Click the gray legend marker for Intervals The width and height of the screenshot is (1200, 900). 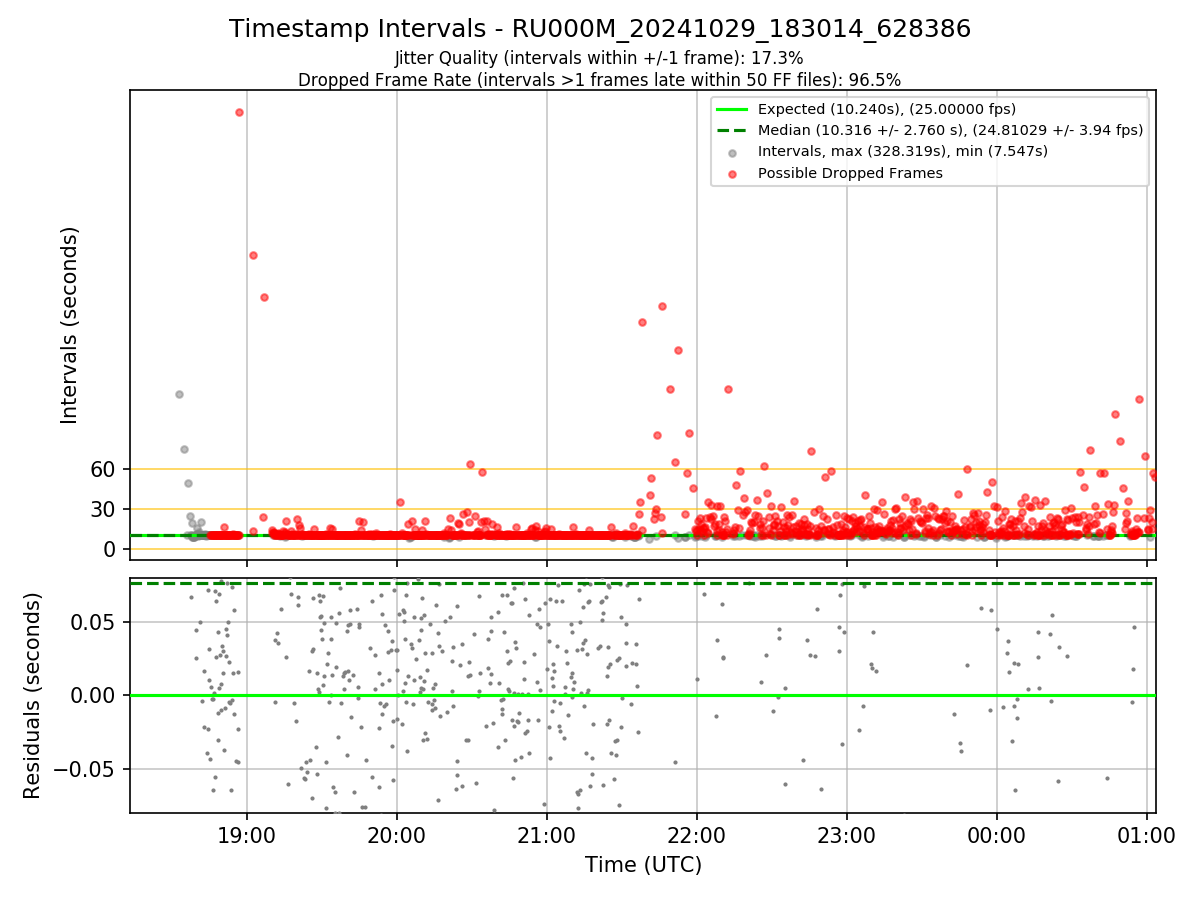point(732,152)
